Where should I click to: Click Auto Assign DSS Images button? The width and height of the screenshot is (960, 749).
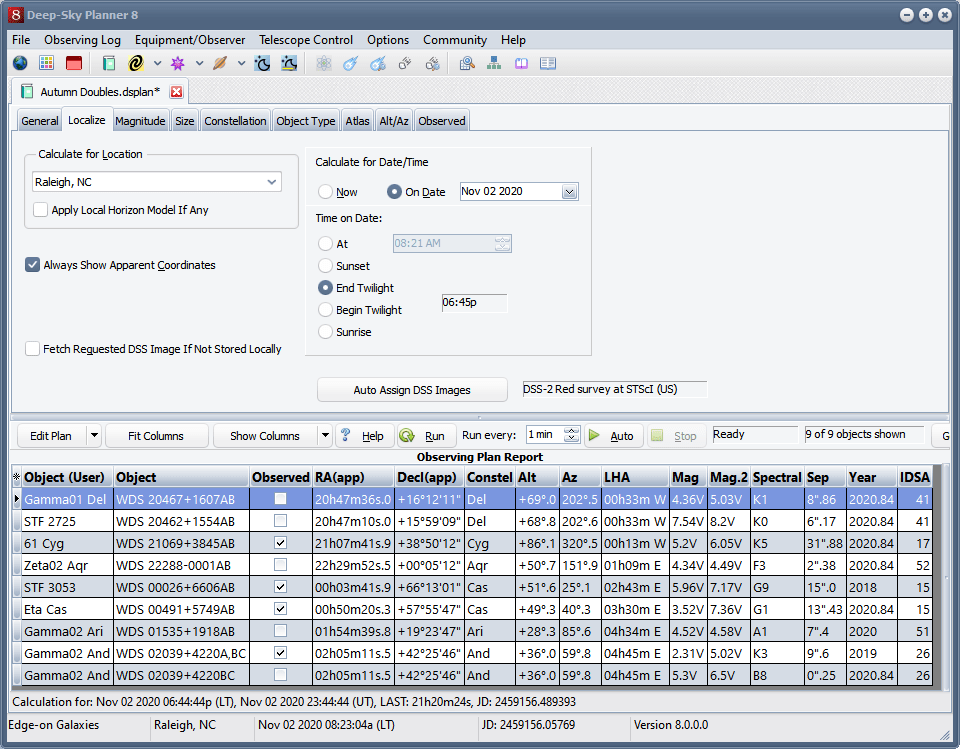click(412, 390)
